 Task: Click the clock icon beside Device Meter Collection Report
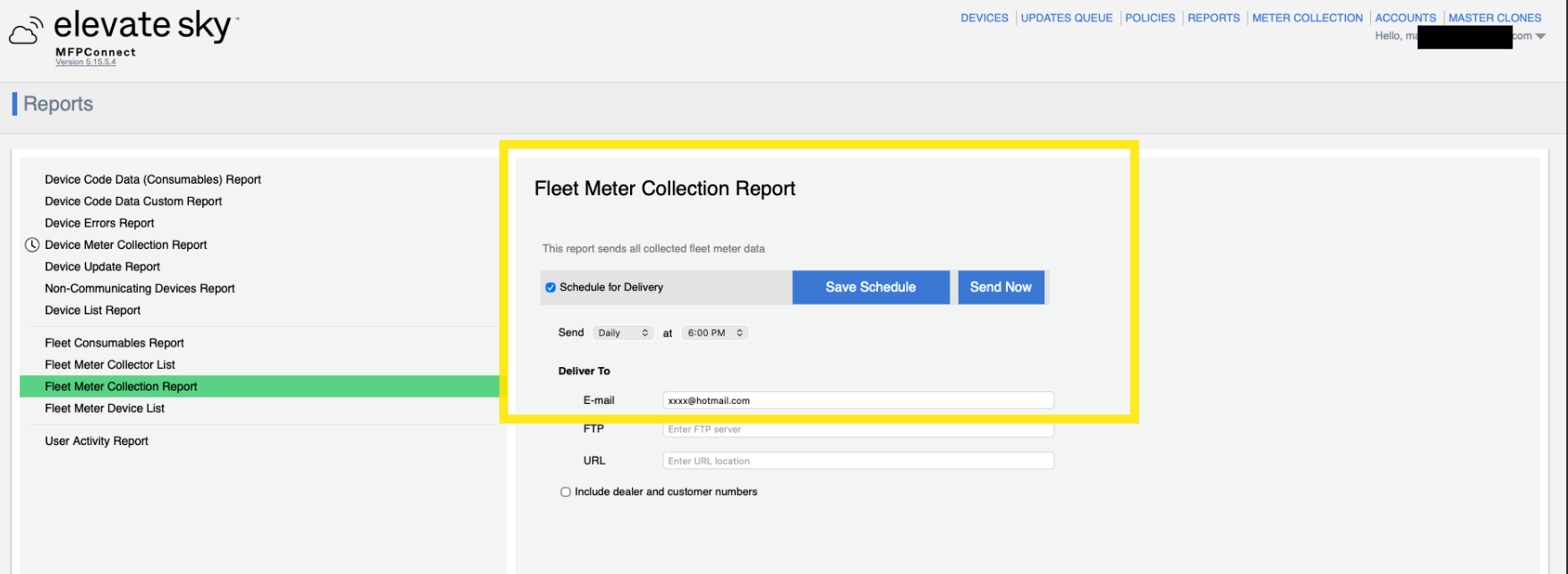tap(32, 244)
